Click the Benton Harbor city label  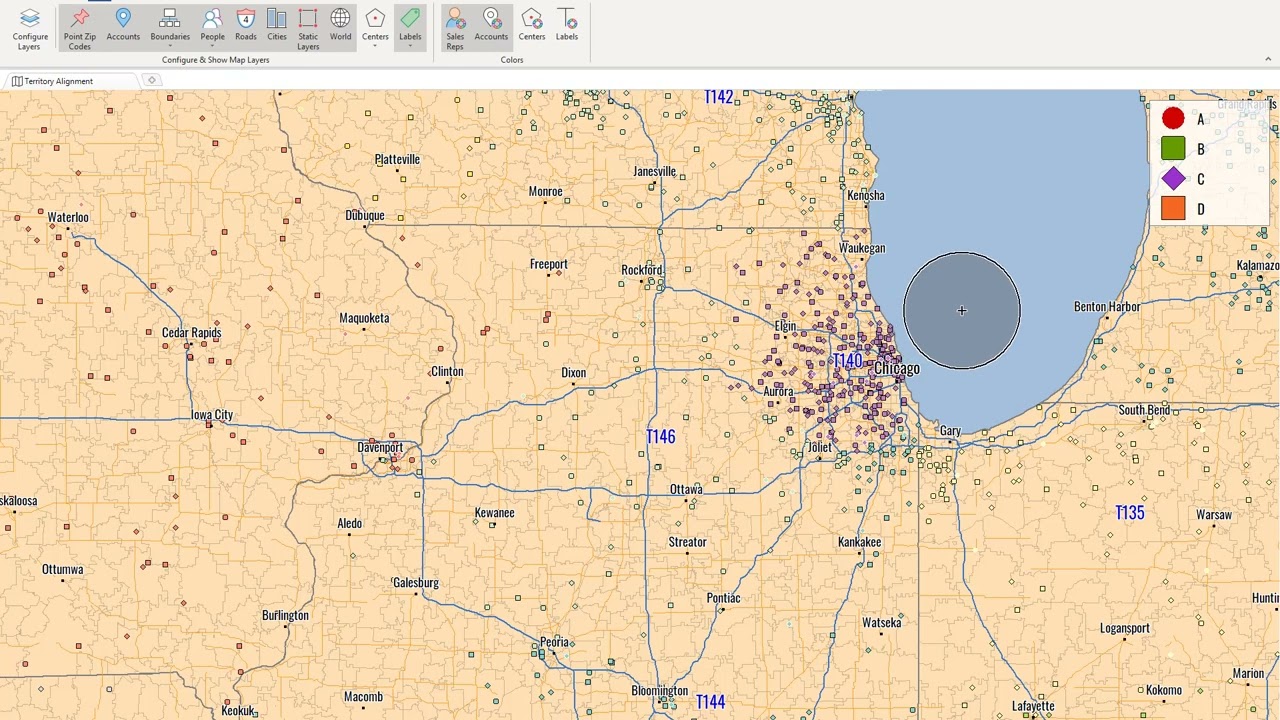click(1107, 307)
